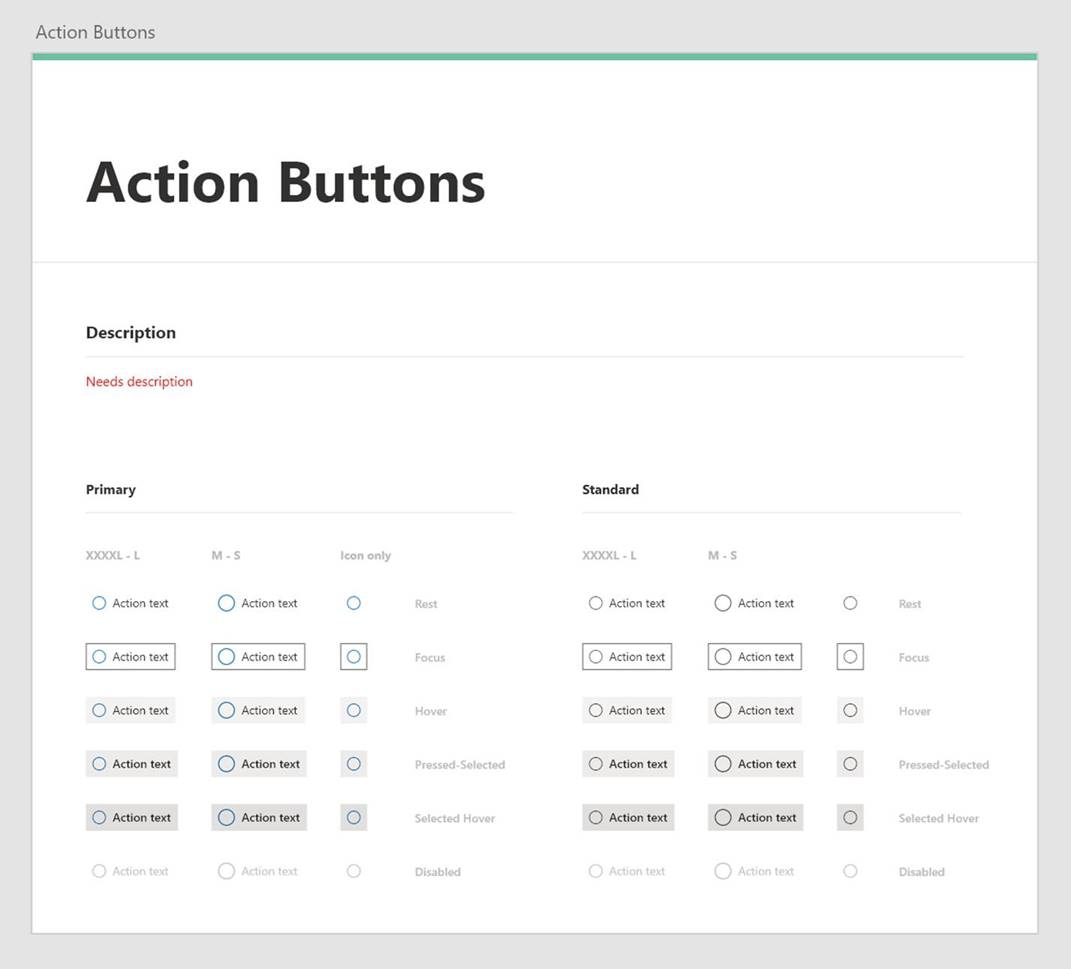
Task: Click Standard M-S Action text button, Rest row
Action: pos(755,603)
